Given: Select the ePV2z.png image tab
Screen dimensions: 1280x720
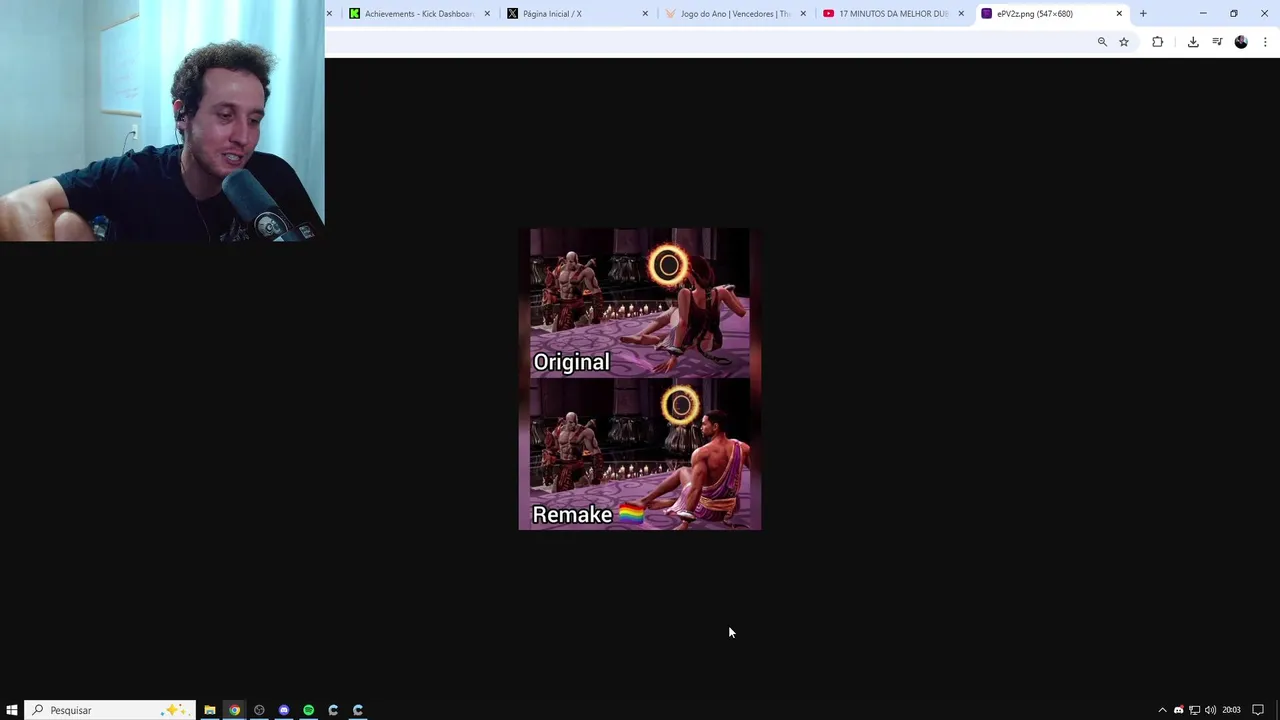Looking at the screenshot, I should (1051, 14).
